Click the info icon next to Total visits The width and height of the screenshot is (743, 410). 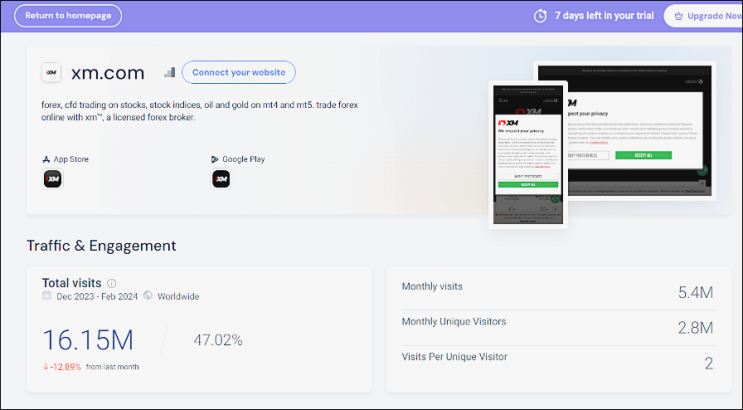click(x=111, y=283)
